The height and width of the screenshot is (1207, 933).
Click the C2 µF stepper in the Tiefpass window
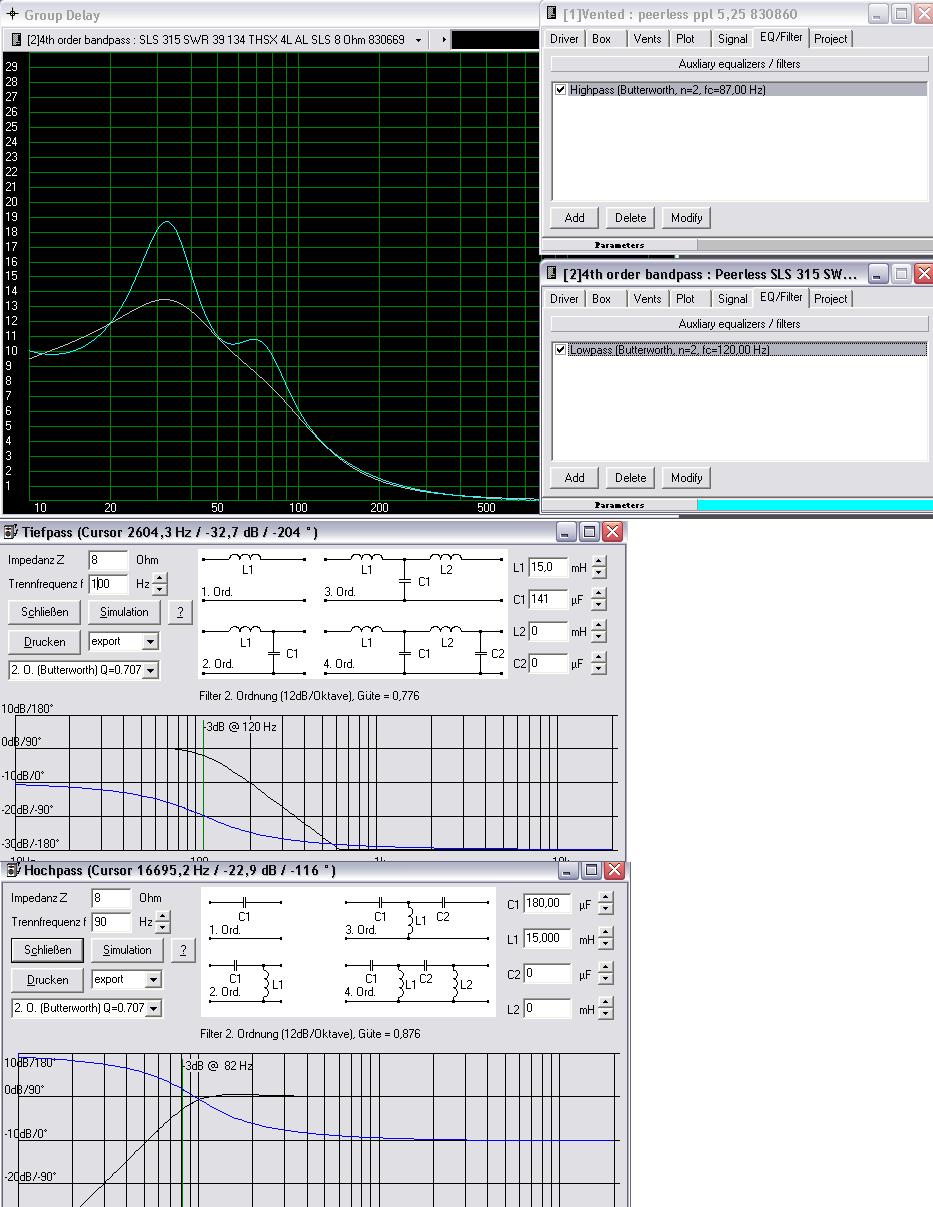point(599,663)
